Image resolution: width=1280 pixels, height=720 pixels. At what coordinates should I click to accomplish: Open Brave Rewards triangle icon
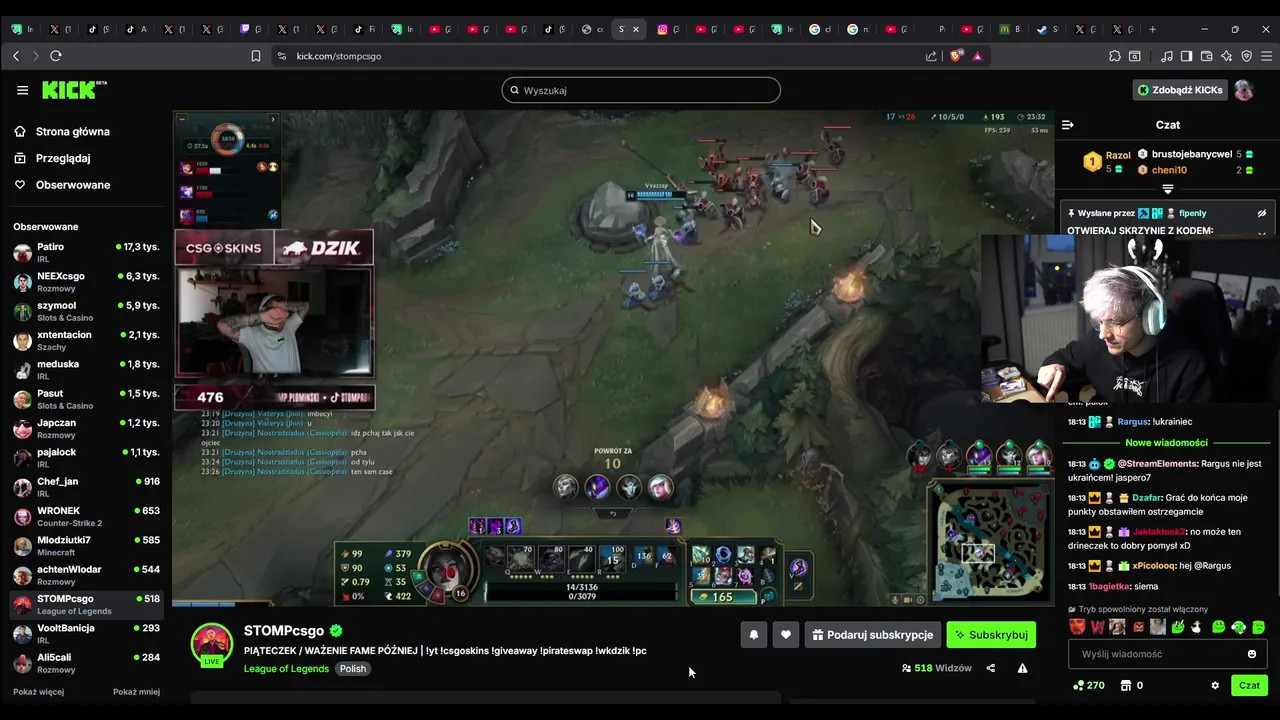coord(977,56)
